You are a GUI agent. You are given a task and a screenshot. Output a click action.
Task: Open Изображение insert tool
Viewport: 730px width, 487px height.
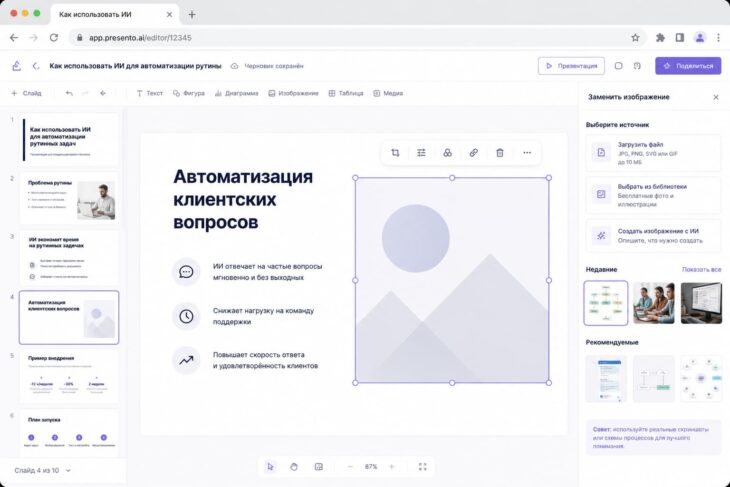(293, 93)
